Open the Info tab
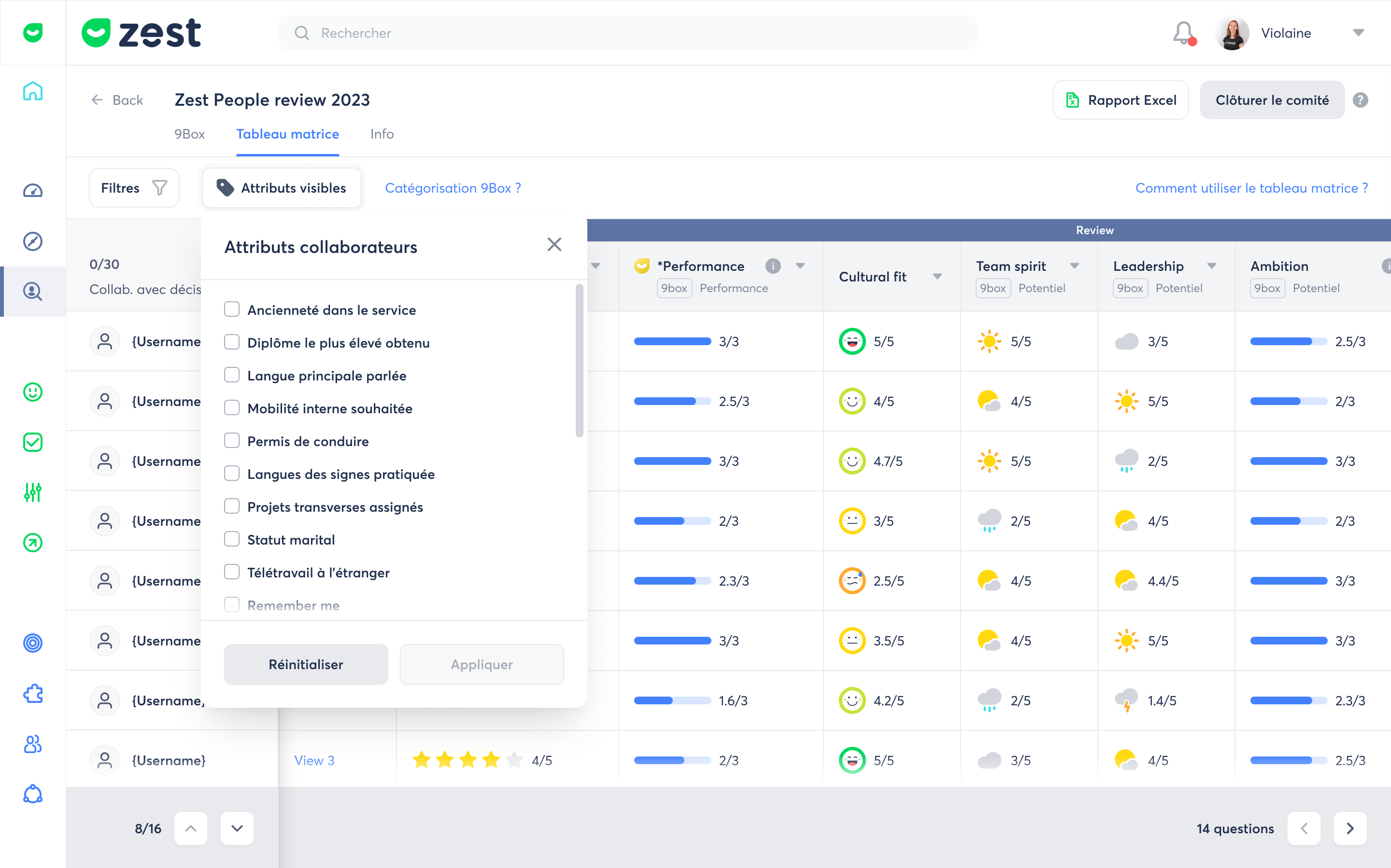The image size is (1391, 868). [x=382, y=134]
